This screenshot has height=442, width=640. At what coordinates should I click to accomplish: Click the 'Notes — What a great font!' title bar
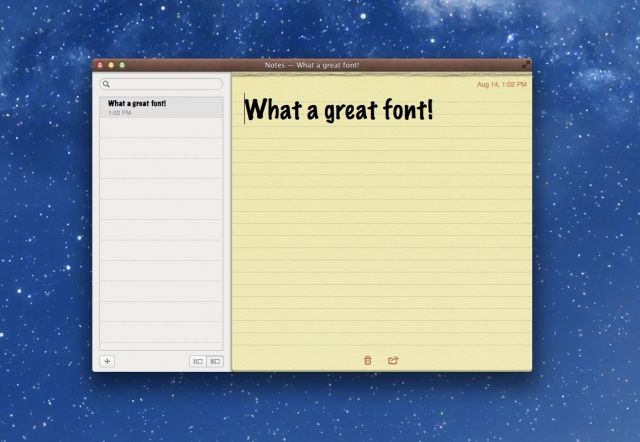[312, 65]
